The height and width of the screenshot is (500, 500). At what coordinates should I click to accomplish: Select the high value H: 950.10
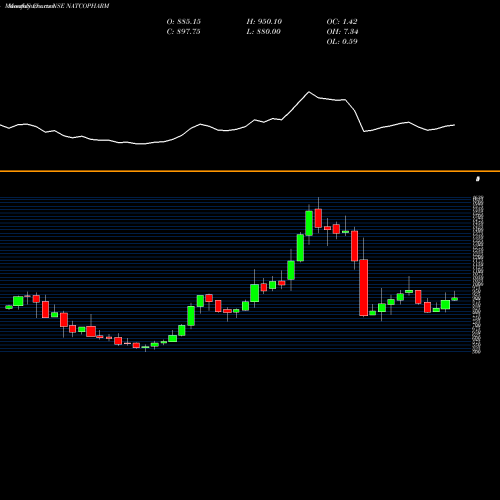click(x=264, y=21)
